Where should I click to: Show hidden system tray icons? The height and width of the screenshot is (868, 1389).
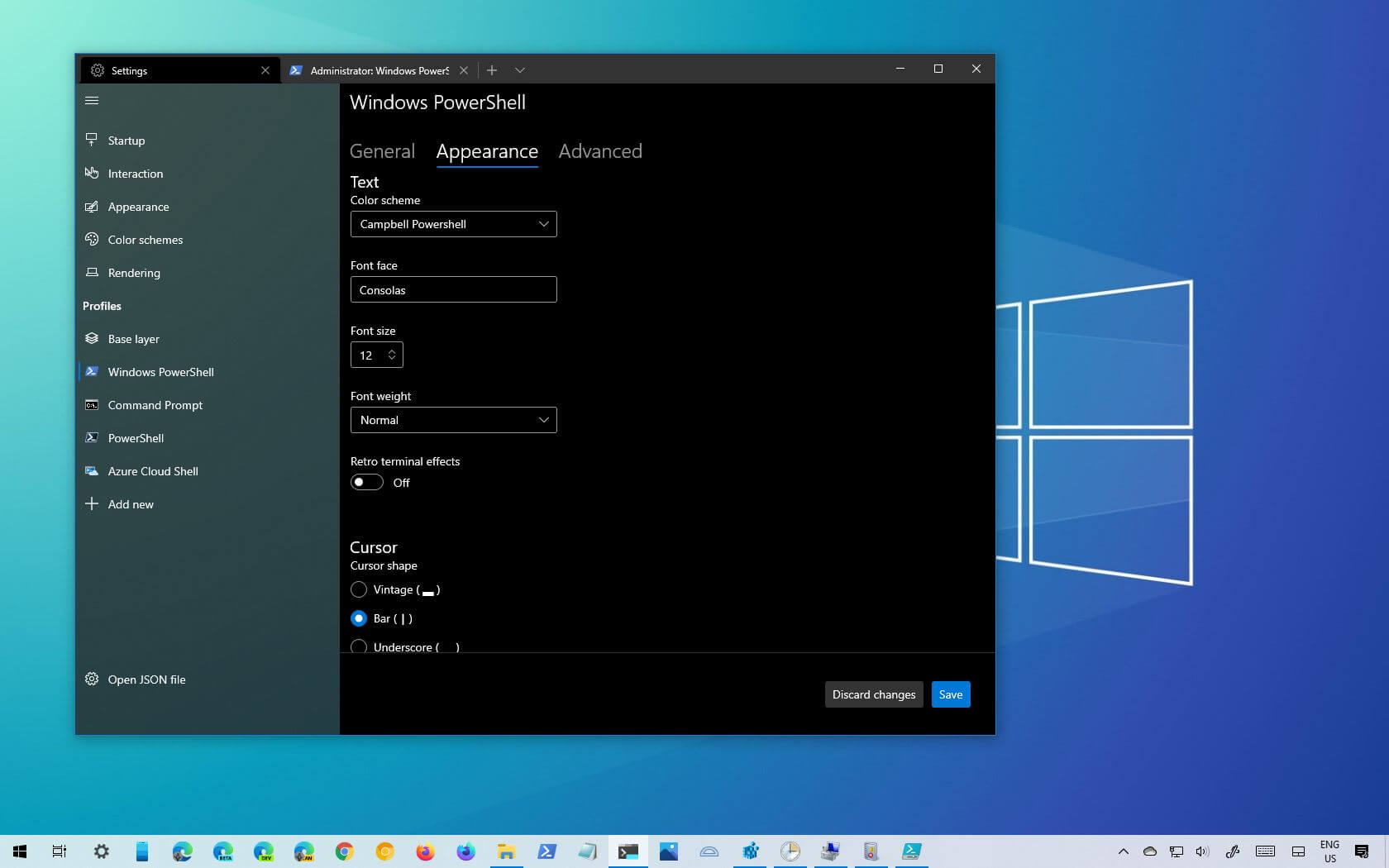coord(1123,851)
